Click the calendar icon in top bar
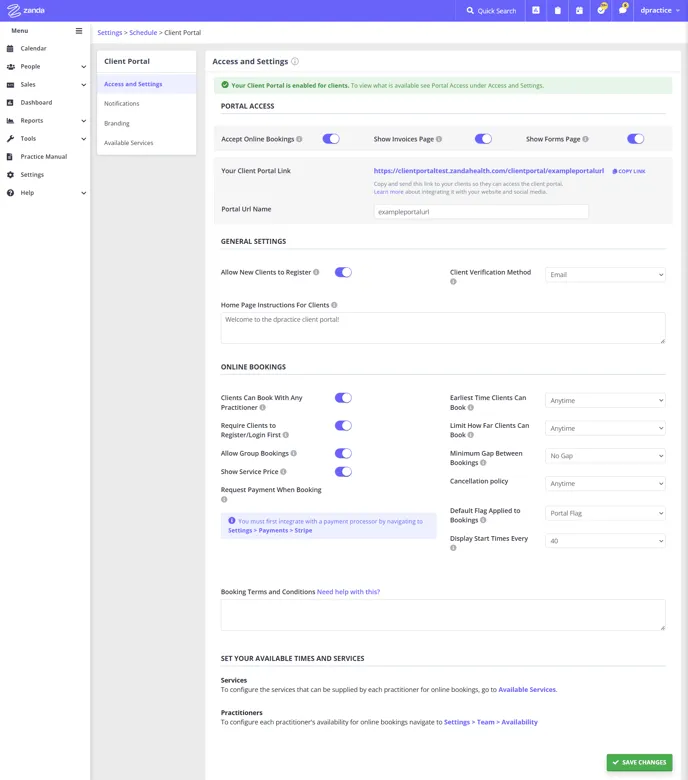 (x=580, y=10)
